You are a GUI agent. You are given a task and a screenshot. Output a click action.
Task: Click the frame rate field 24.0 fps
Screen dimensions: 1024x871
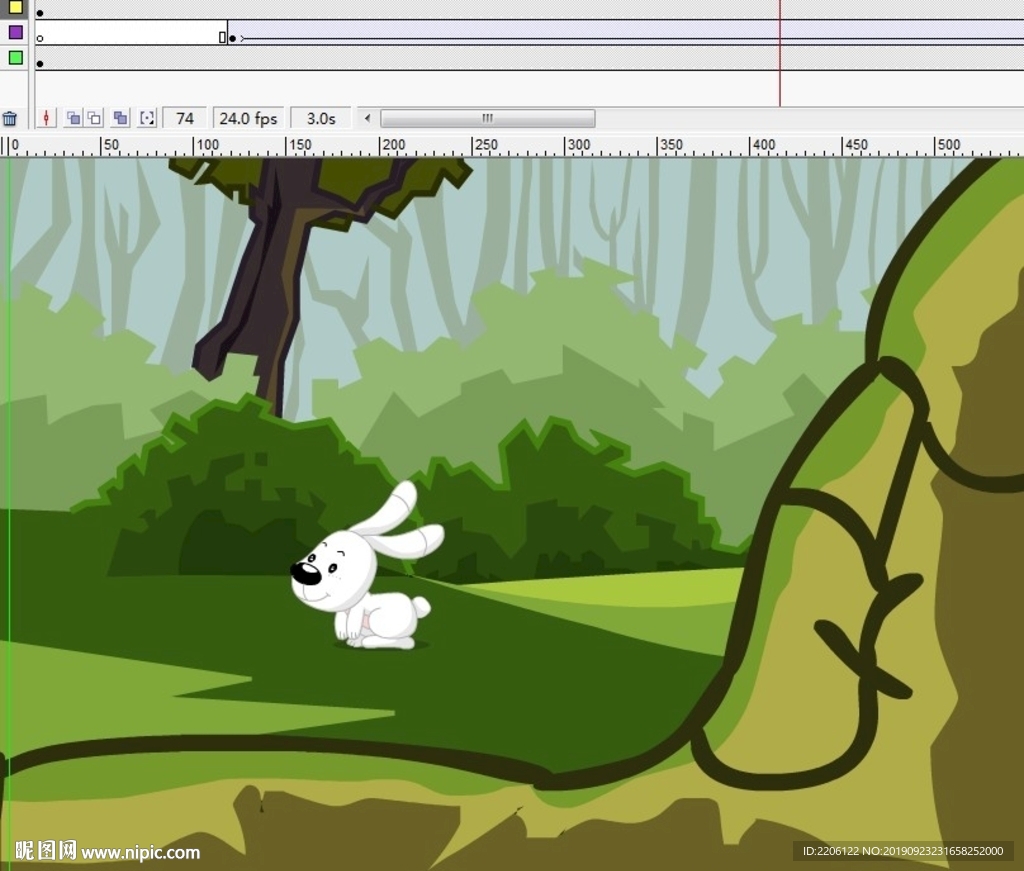click(x=248, y=118)
